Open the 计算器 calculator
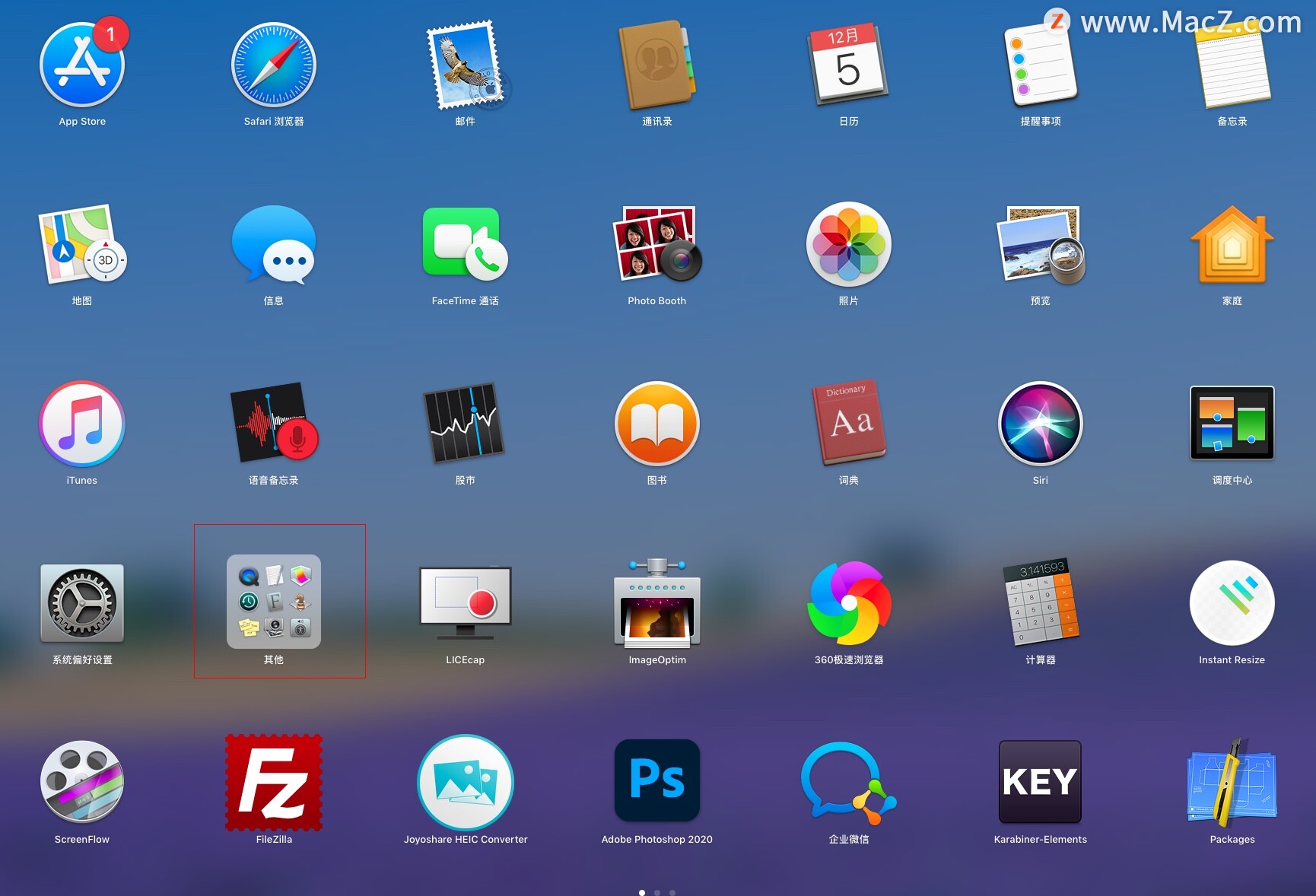Screen dimensions: 1316x896 tap(1041, 603)
